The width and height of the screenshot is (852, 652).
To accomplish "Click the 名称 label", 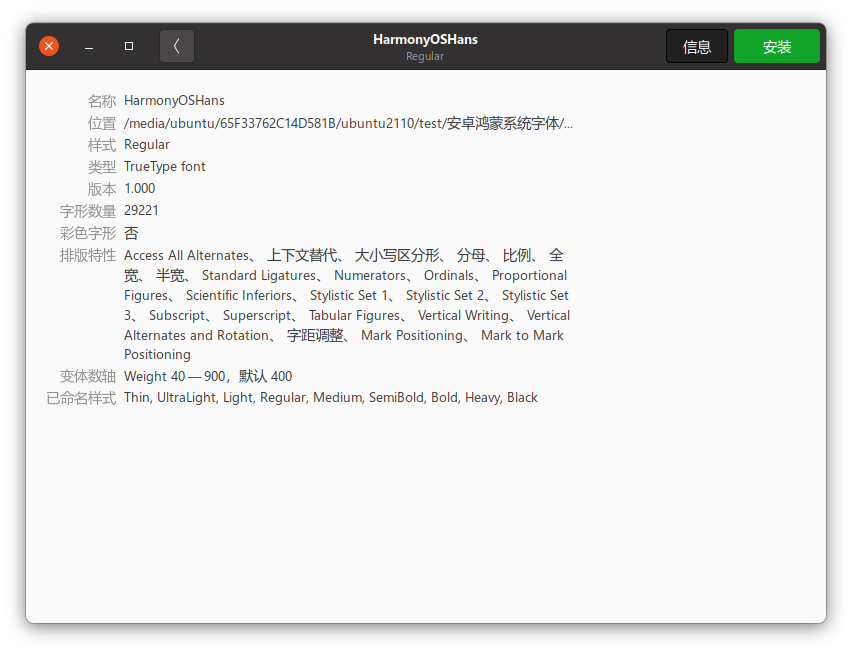I will 102,101.
